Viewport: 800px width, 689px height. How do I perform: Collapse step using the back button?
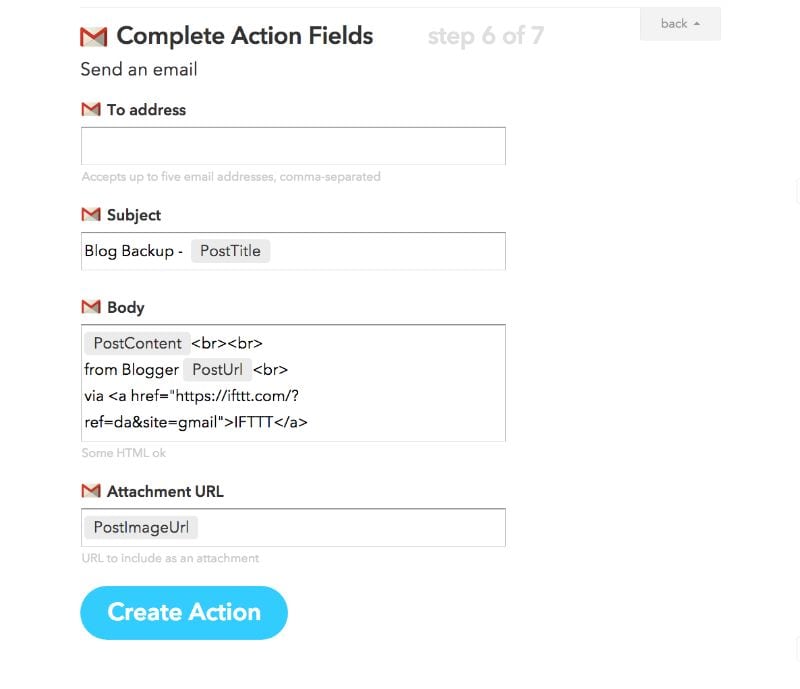pos(680,24)
